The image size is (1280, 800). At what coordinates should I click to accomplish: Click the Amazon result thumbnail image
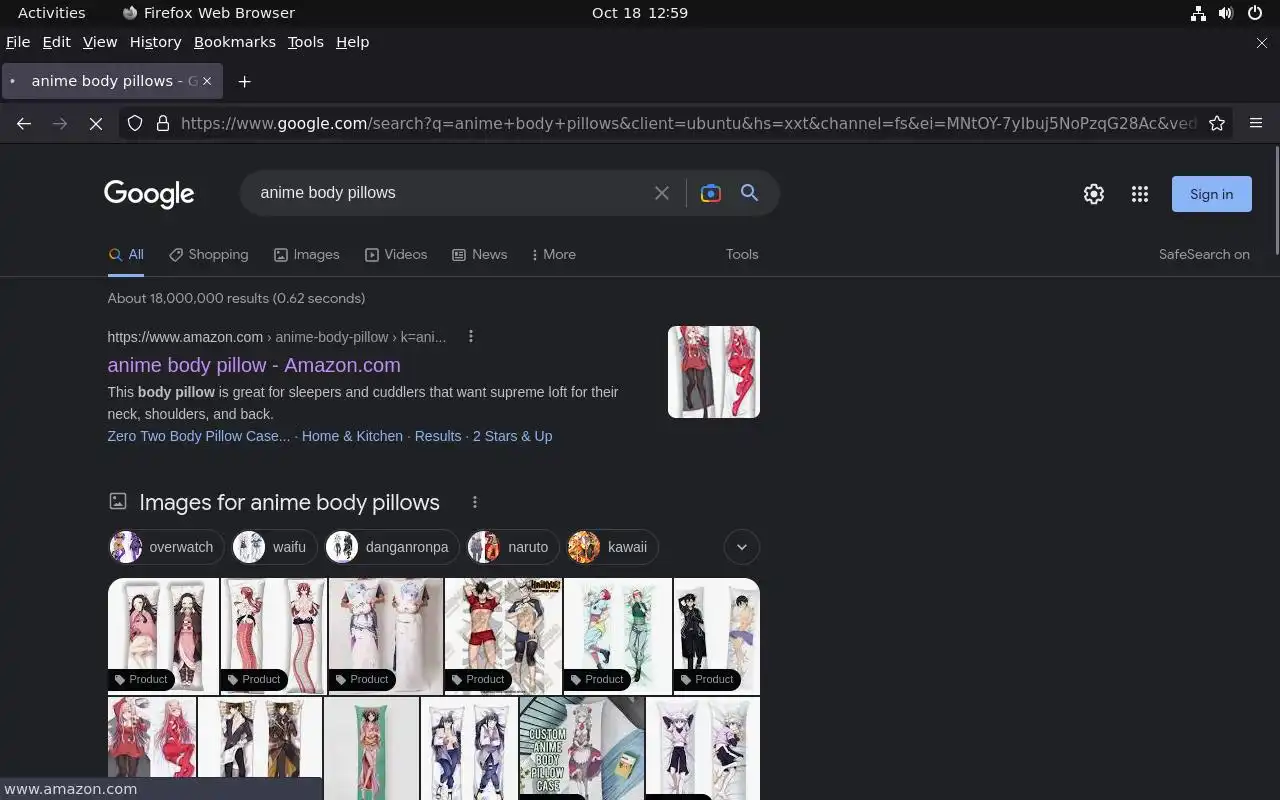coord(714,372)
